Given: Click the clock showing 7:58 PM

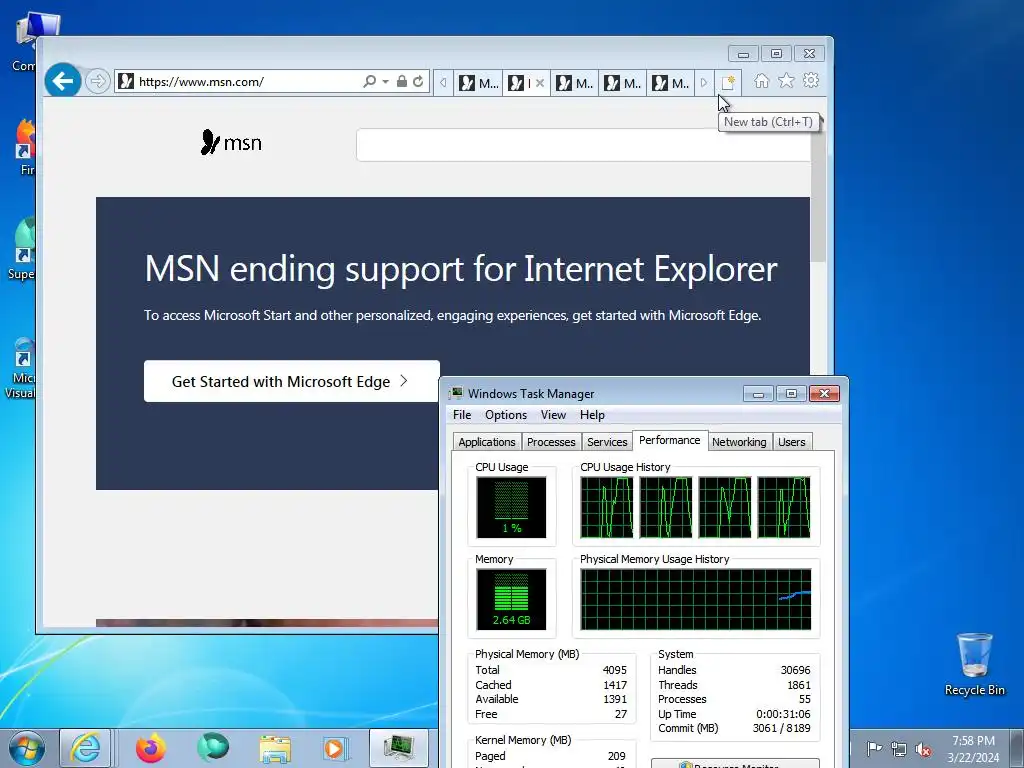Looking at the screenshot, I should point(973,741).
